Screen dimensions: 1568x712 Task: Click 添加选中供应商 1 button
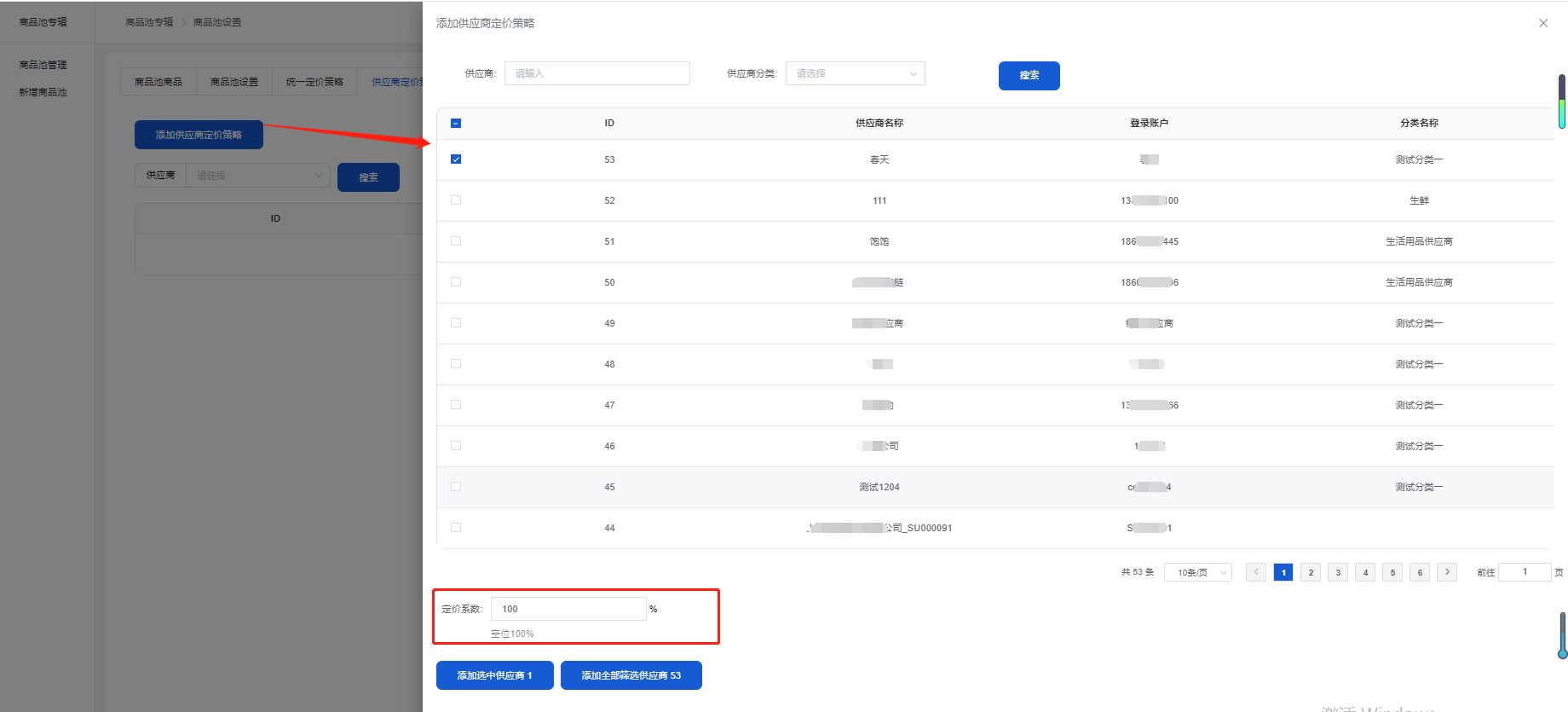pyautogui.click(x=494, y=675)
